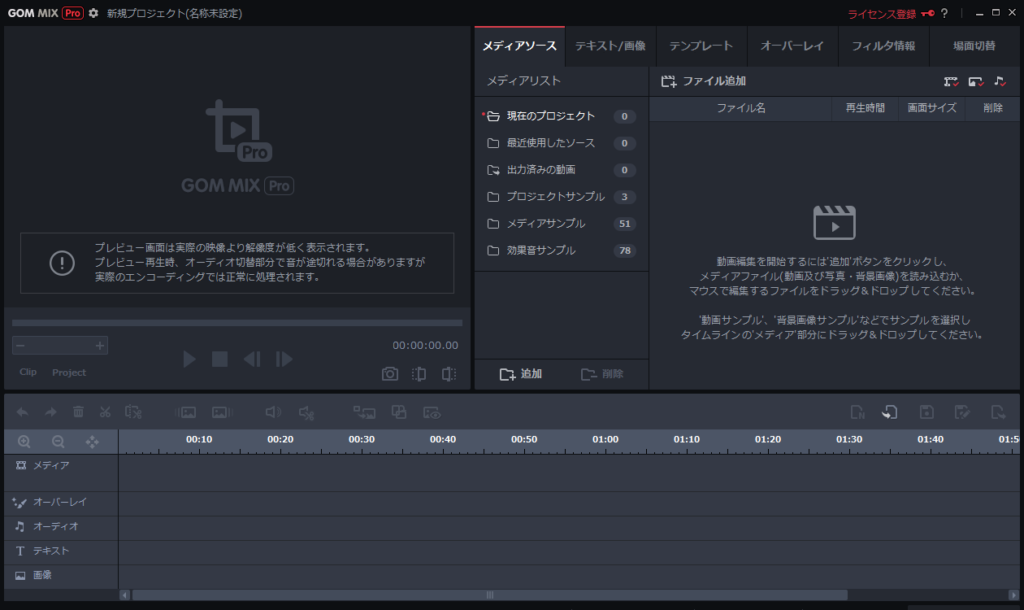The height and width of the screenshot is (610, 1024).
Task: Open フィルタ情報 tab
Action: tap(883, 46)
